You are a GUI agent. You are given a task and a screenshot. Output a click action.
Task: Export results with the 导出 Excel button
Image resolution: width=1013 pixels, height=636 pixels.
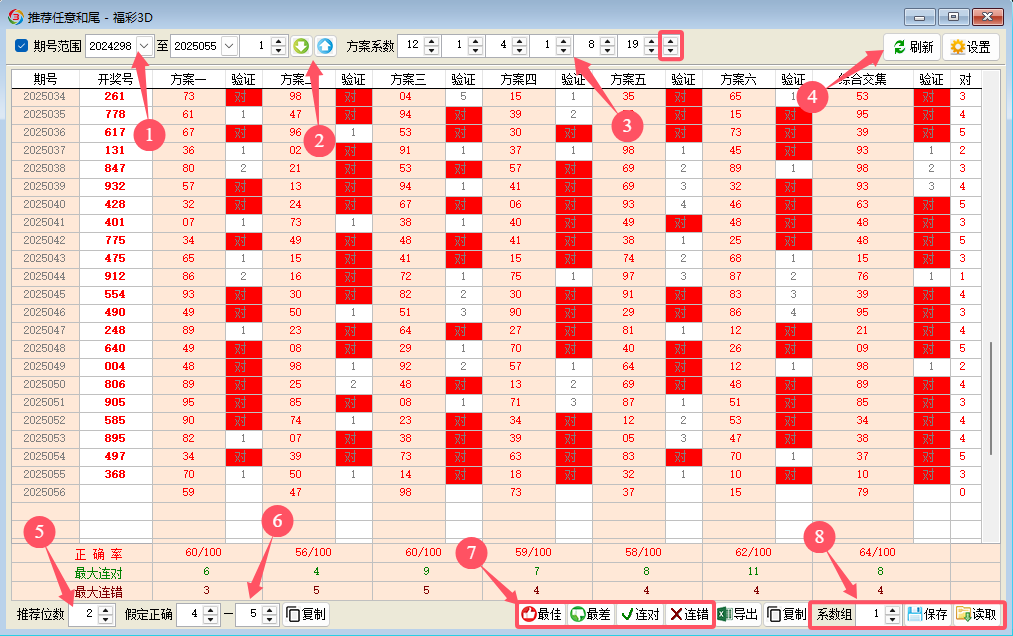(739, 615)
